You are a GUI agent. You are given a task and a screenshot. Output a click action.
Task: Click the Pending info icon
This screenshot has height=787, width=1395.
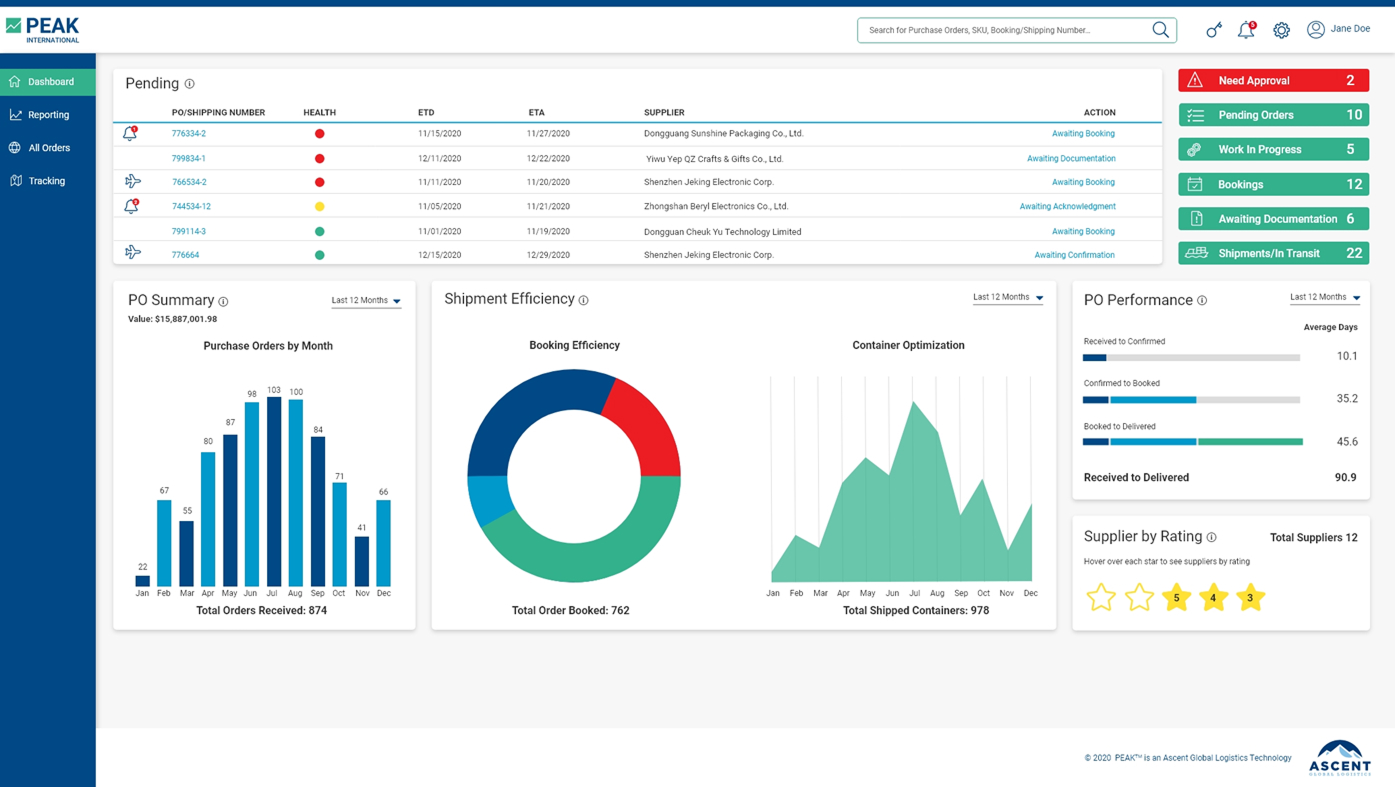[189, 84]
